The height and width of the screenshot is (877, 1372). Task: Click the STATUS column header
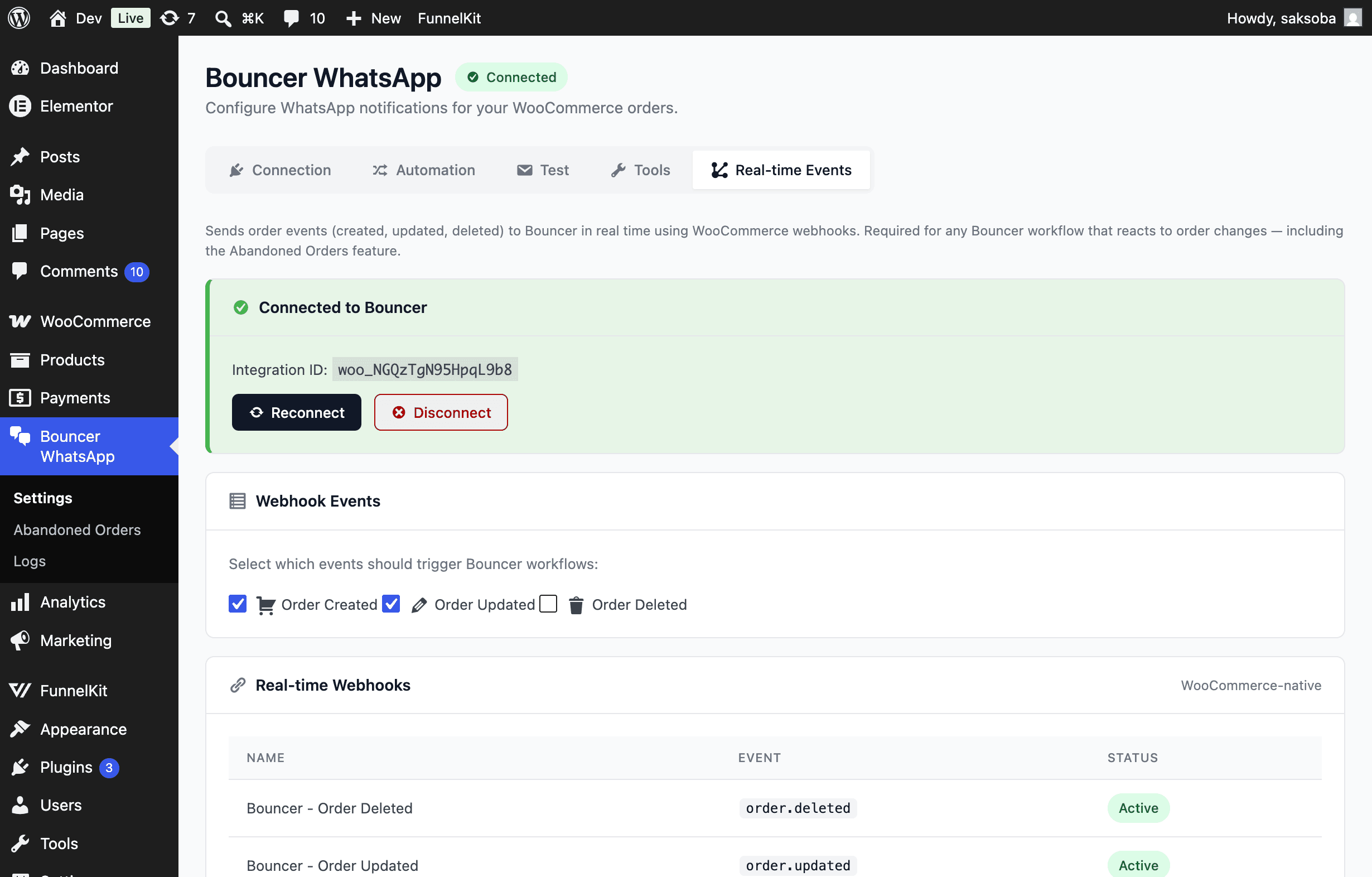click(1133, 758)
